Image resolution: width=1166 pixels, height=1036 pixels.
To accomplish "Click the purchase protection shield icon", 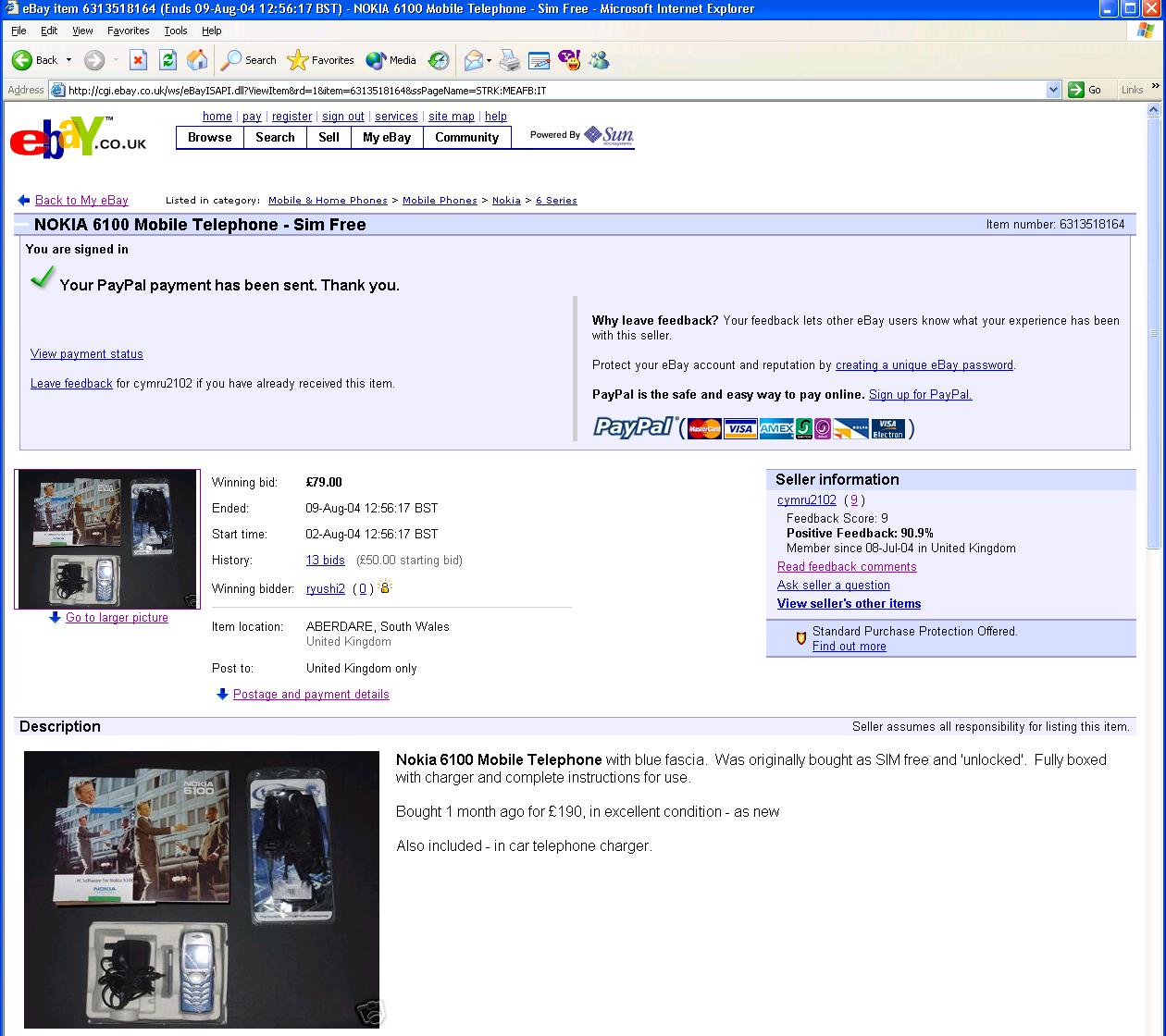I will click(801, 638).
